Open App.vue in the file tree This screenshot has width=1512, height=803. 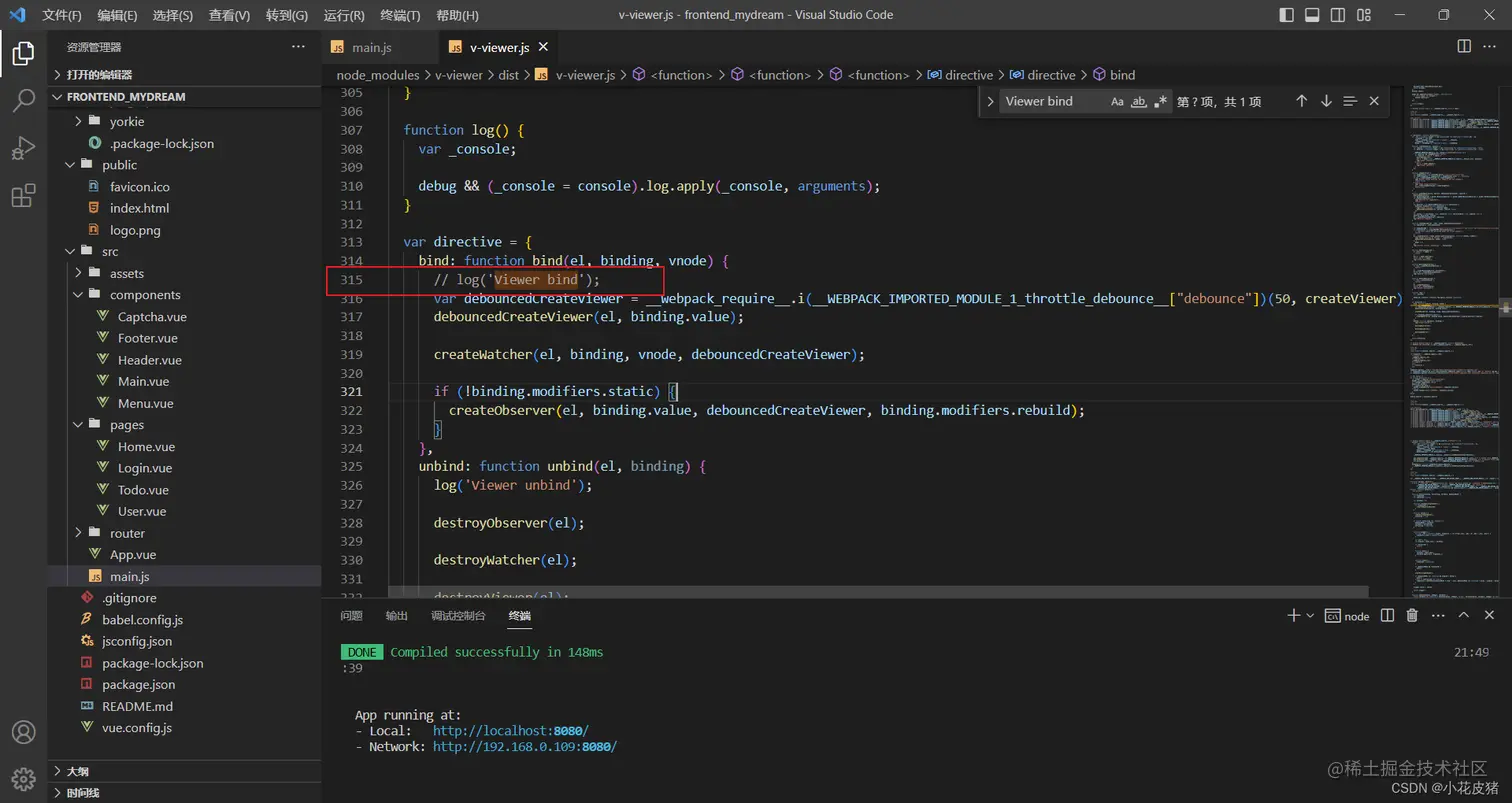(185, 555)
